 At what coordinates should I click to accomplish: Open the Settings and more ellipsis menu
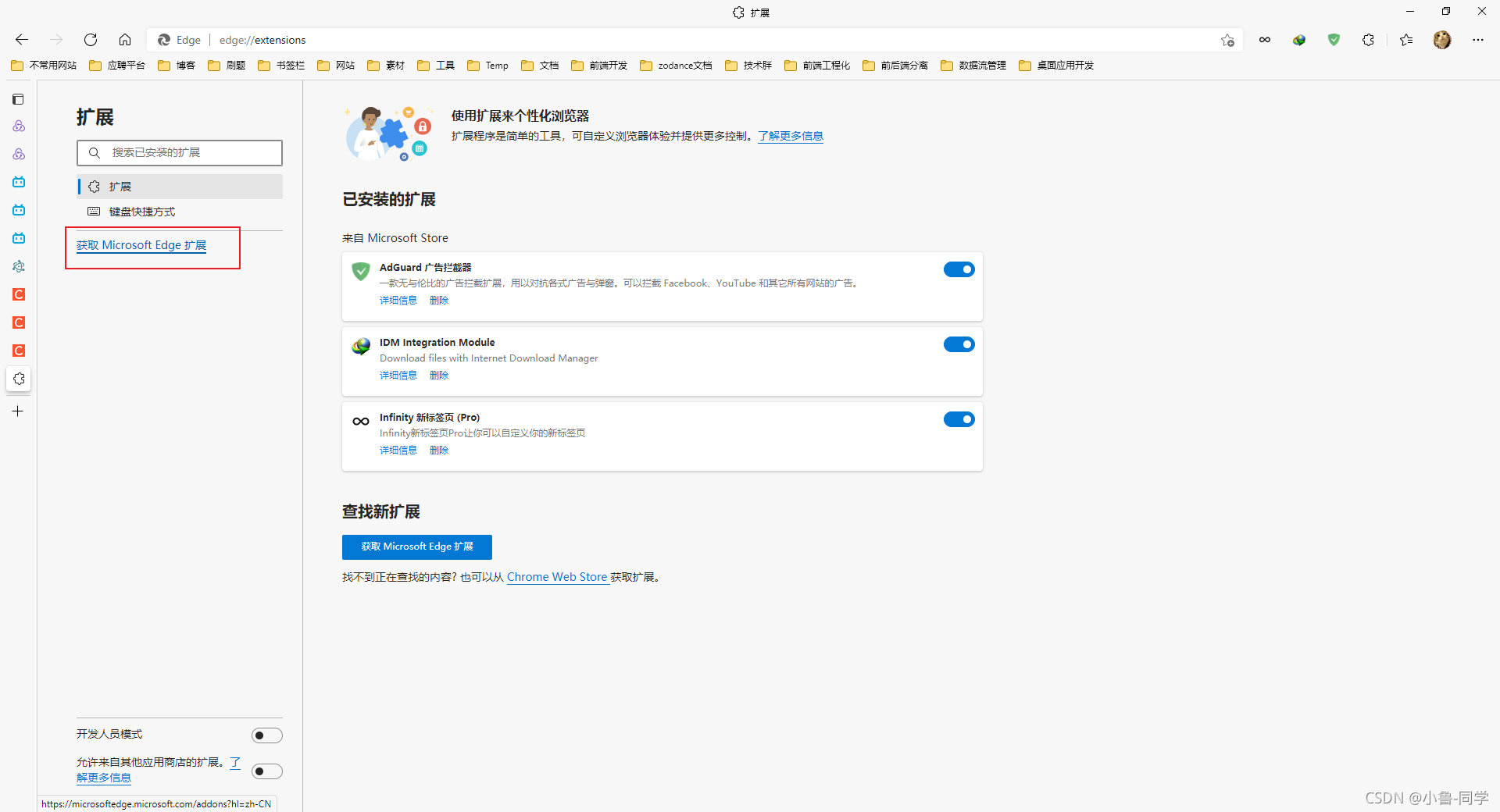[x=1478, y=40]
